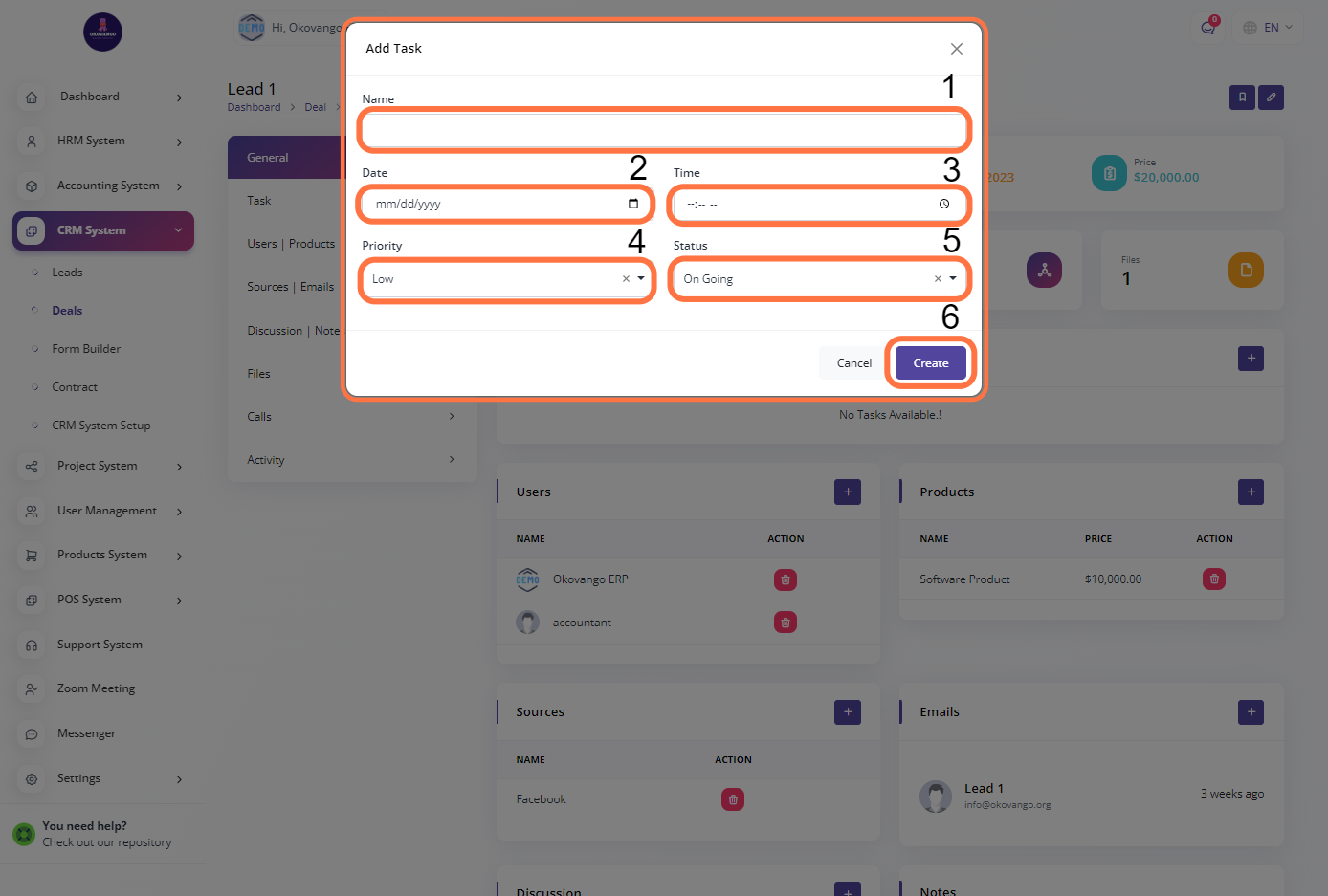Click the plus icon in Emails panel
The image size is (1328, 896).
point(1250,712)
